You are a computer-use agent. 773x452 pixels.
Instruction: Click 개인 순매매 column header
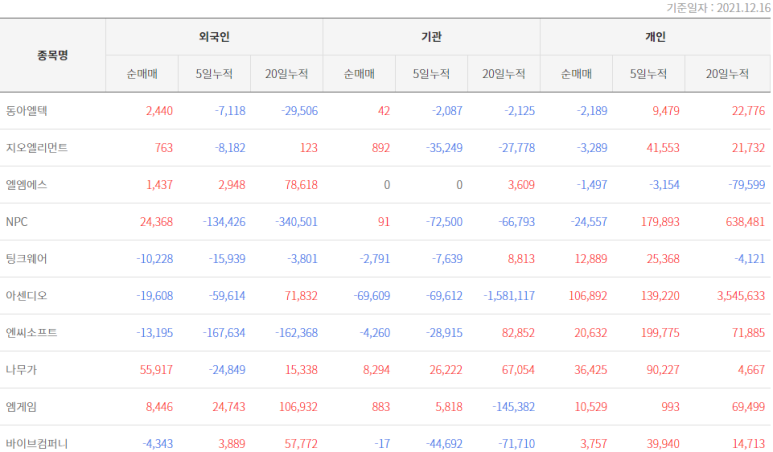click(576, 74)
